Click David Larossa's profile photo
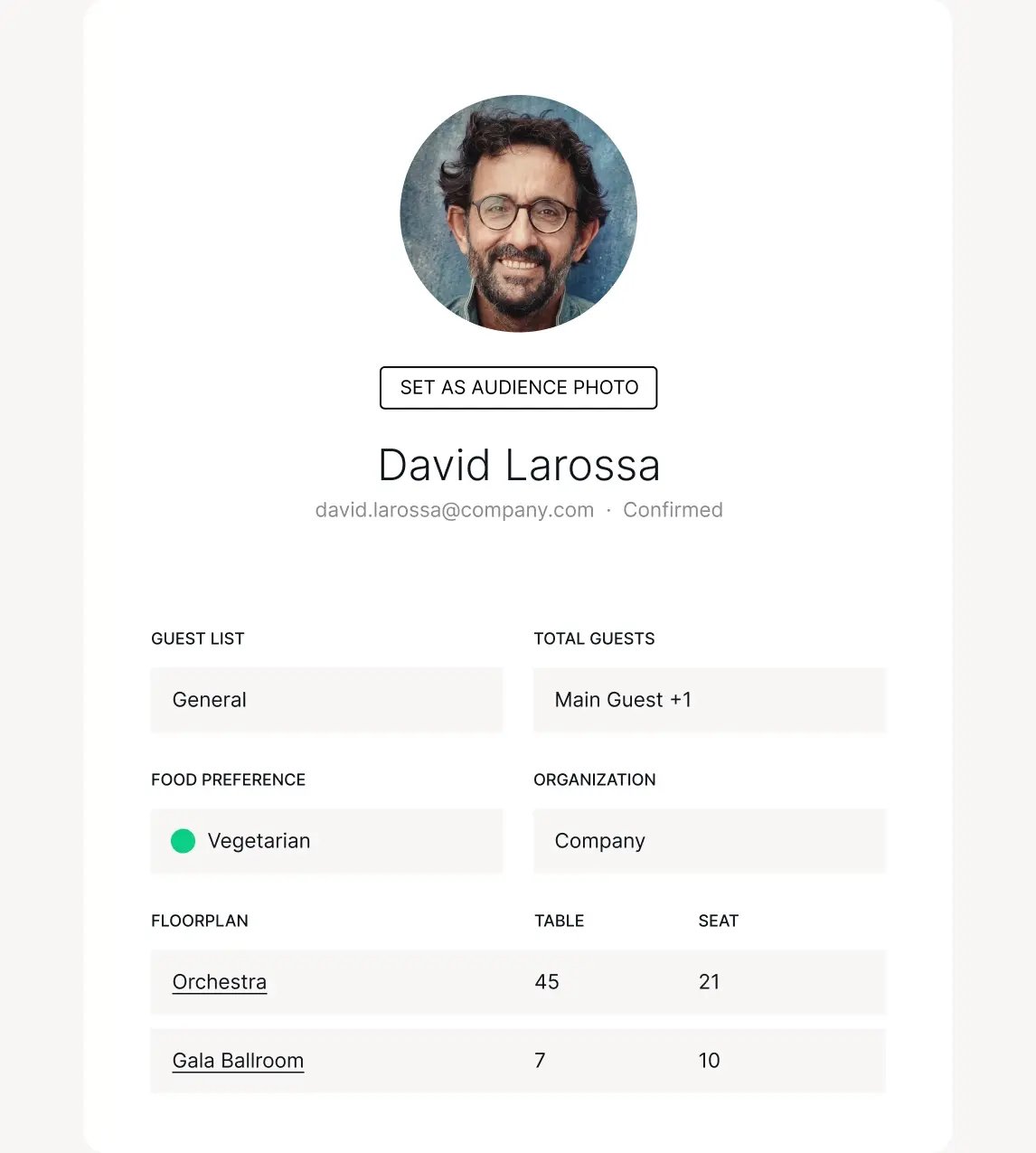Image resolution: width=1036 pixels, height=1153 pixels. pos(518,213)
